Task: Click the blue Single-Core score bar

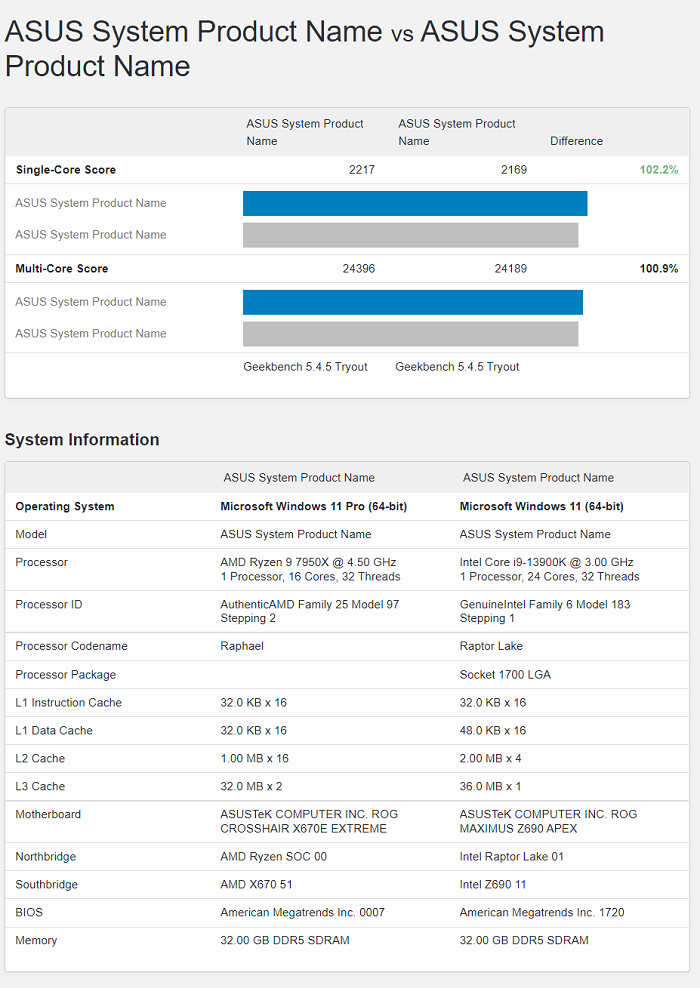Action: (414, 203)
